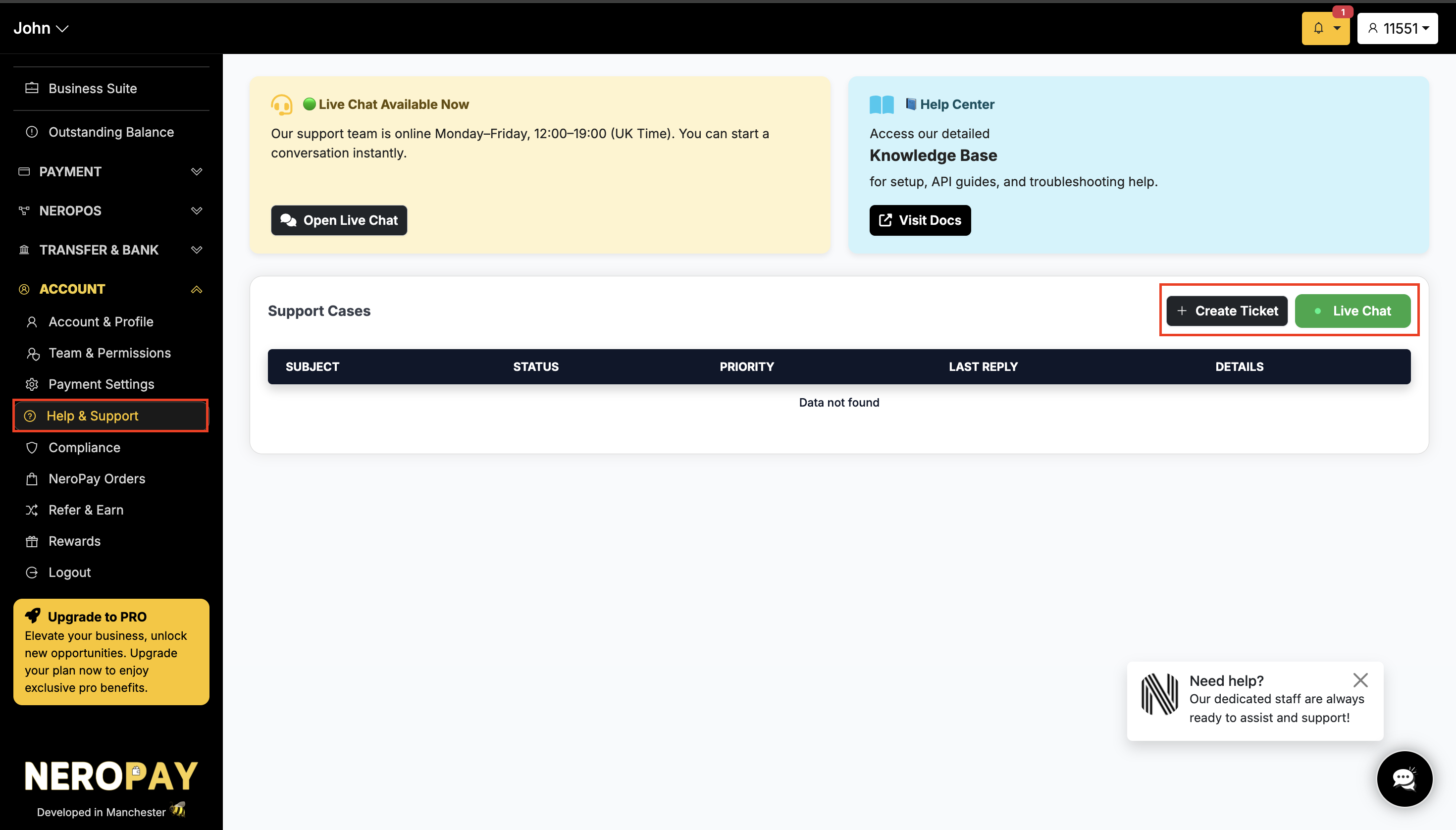Image resolution: width=1456 pixels, height=830 pixels.
Task: Open the floating chat bubble widget
Action: 1404,778
